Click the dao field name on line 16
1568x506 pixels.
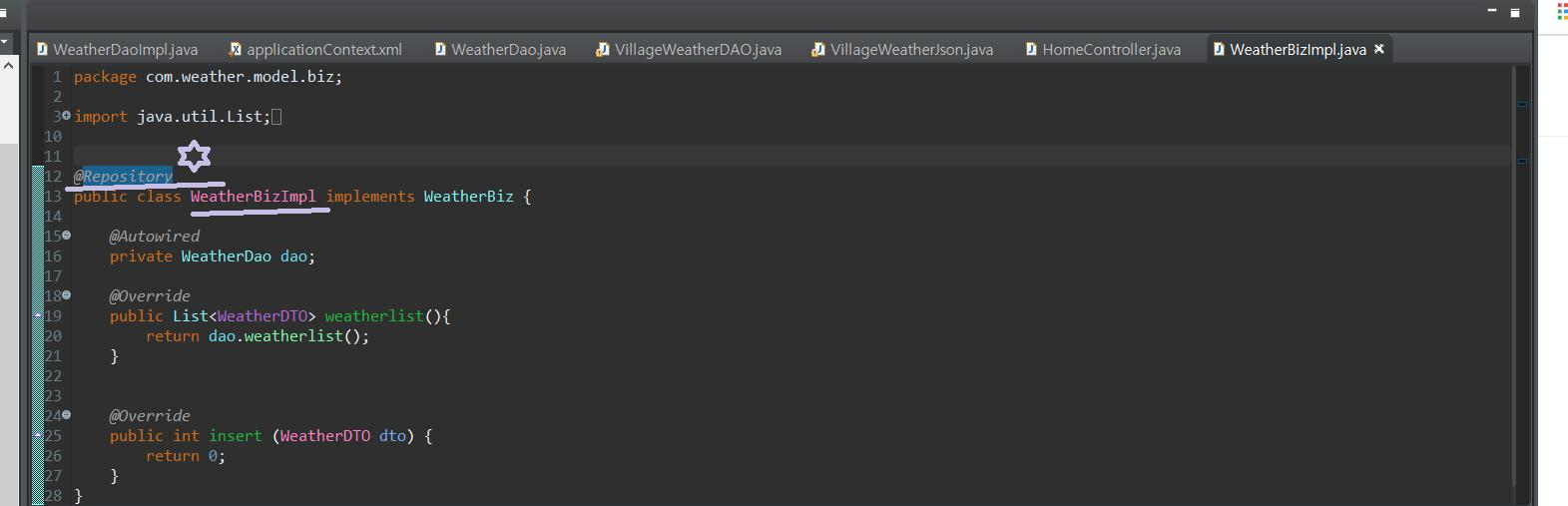[293, 256]
